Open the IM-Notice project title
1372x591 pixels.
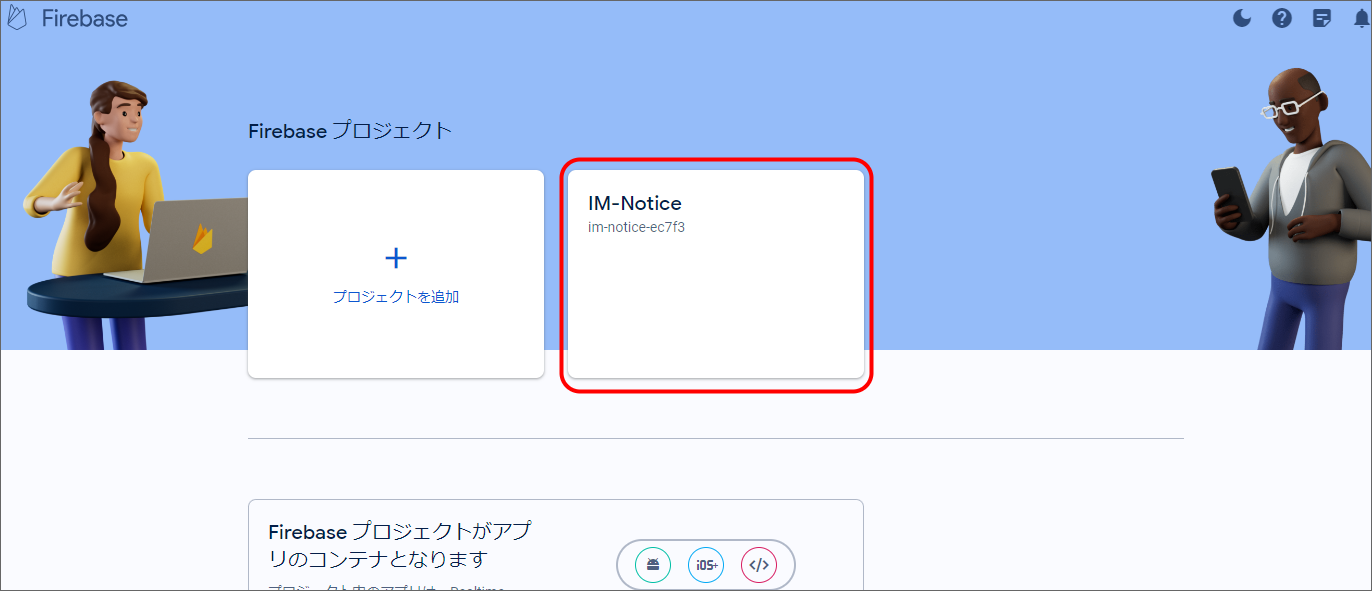click(x=635, y=204)
